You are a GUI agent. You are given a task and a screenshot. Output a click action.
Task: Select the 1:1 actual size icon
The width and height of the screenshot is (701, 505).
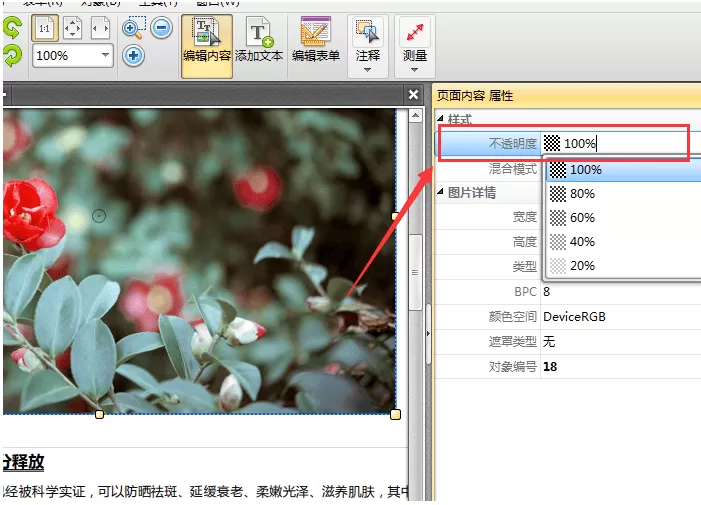pos(45,28)
